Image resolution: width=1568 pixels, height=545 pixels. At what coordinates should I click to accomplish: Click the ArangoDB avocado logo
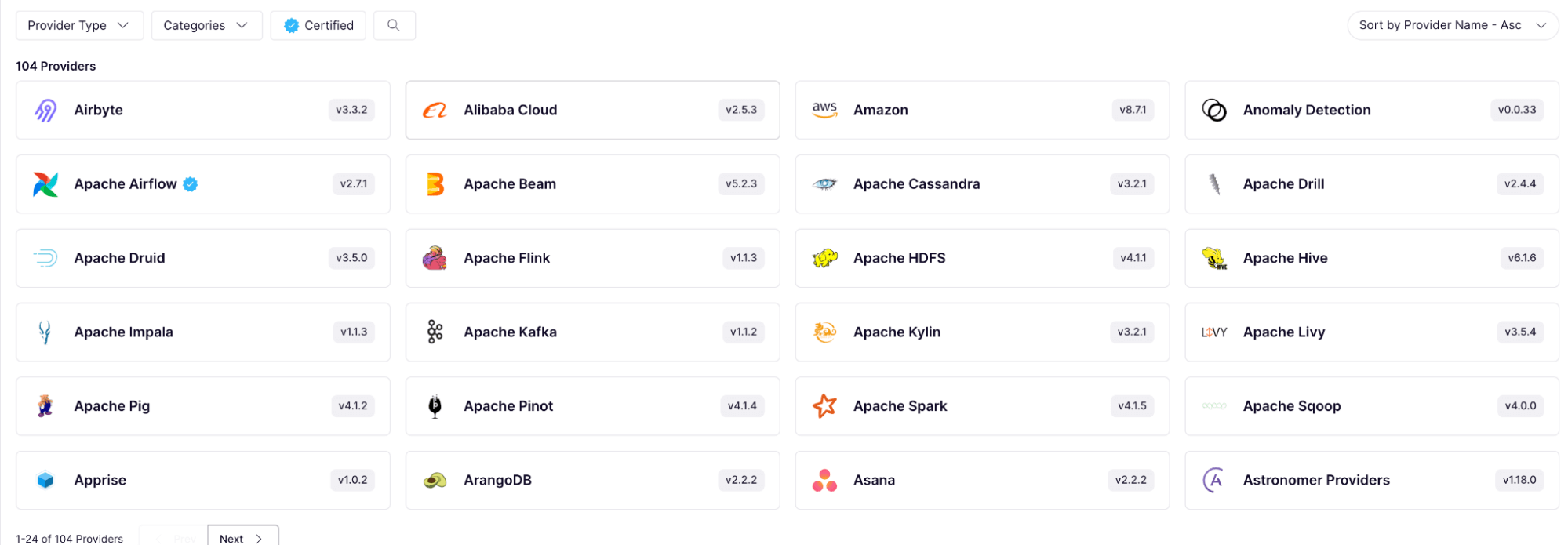click(x=435, y=481)
